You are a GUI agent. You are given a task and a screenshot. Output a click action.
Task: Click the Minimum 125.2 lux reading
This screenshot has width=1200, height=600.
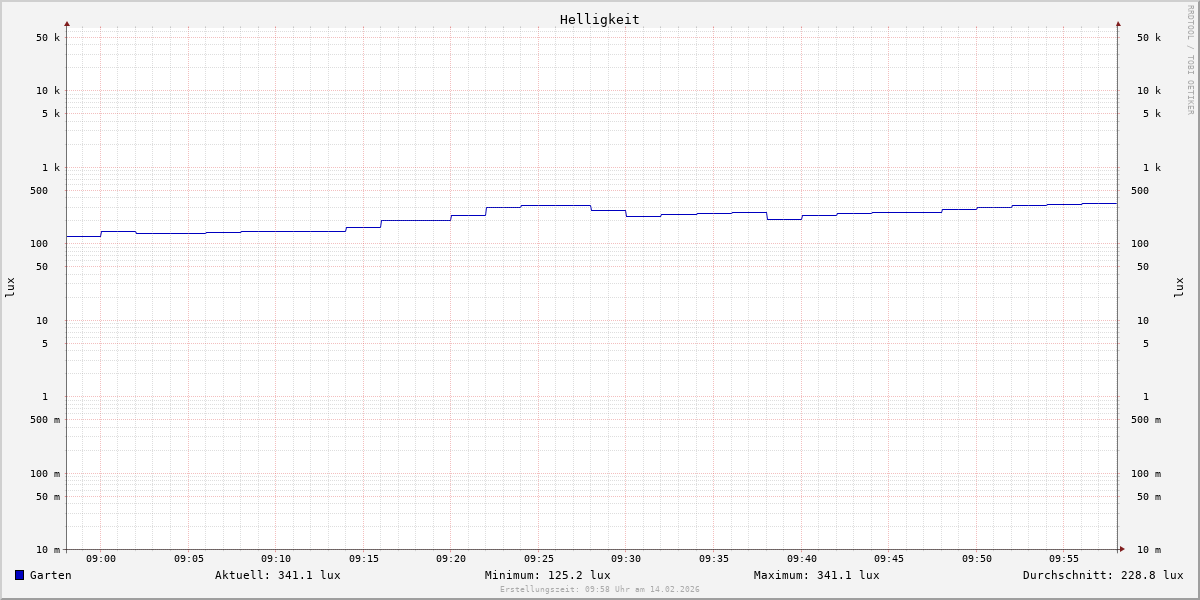click(547, 575)
